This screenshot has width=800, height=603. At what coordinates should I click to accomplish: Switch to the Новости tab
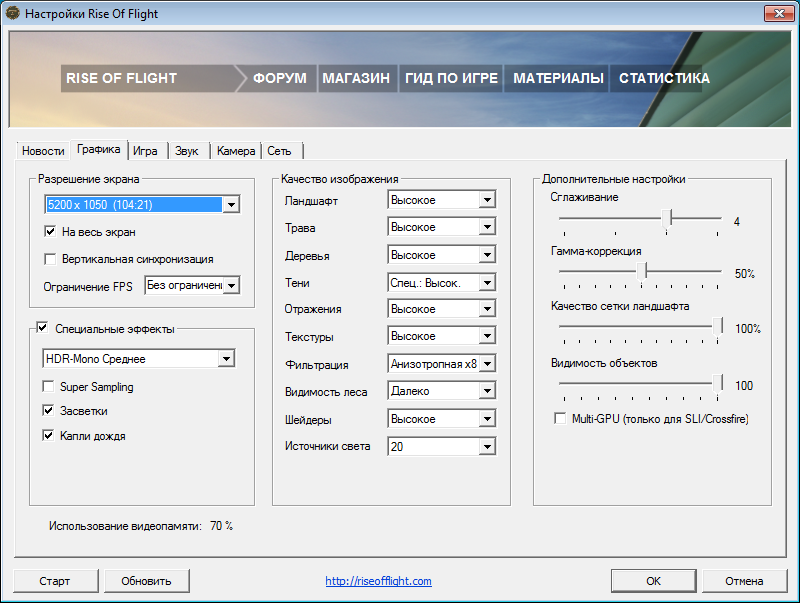43,151
